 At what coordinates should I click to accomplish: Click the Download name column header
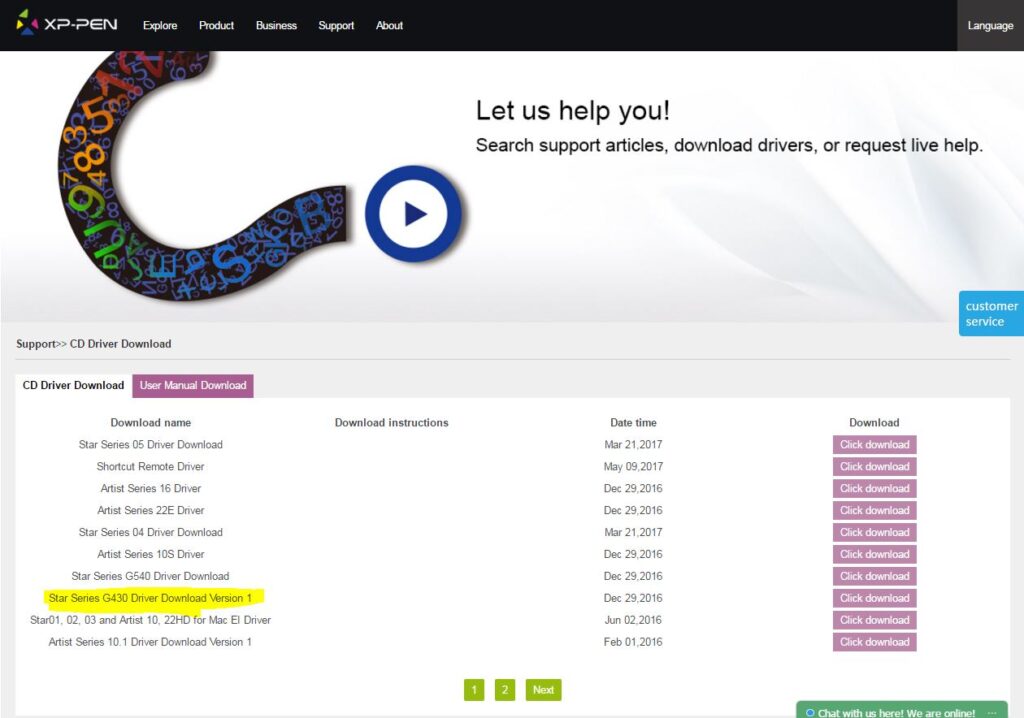click(x=151, y=423)
